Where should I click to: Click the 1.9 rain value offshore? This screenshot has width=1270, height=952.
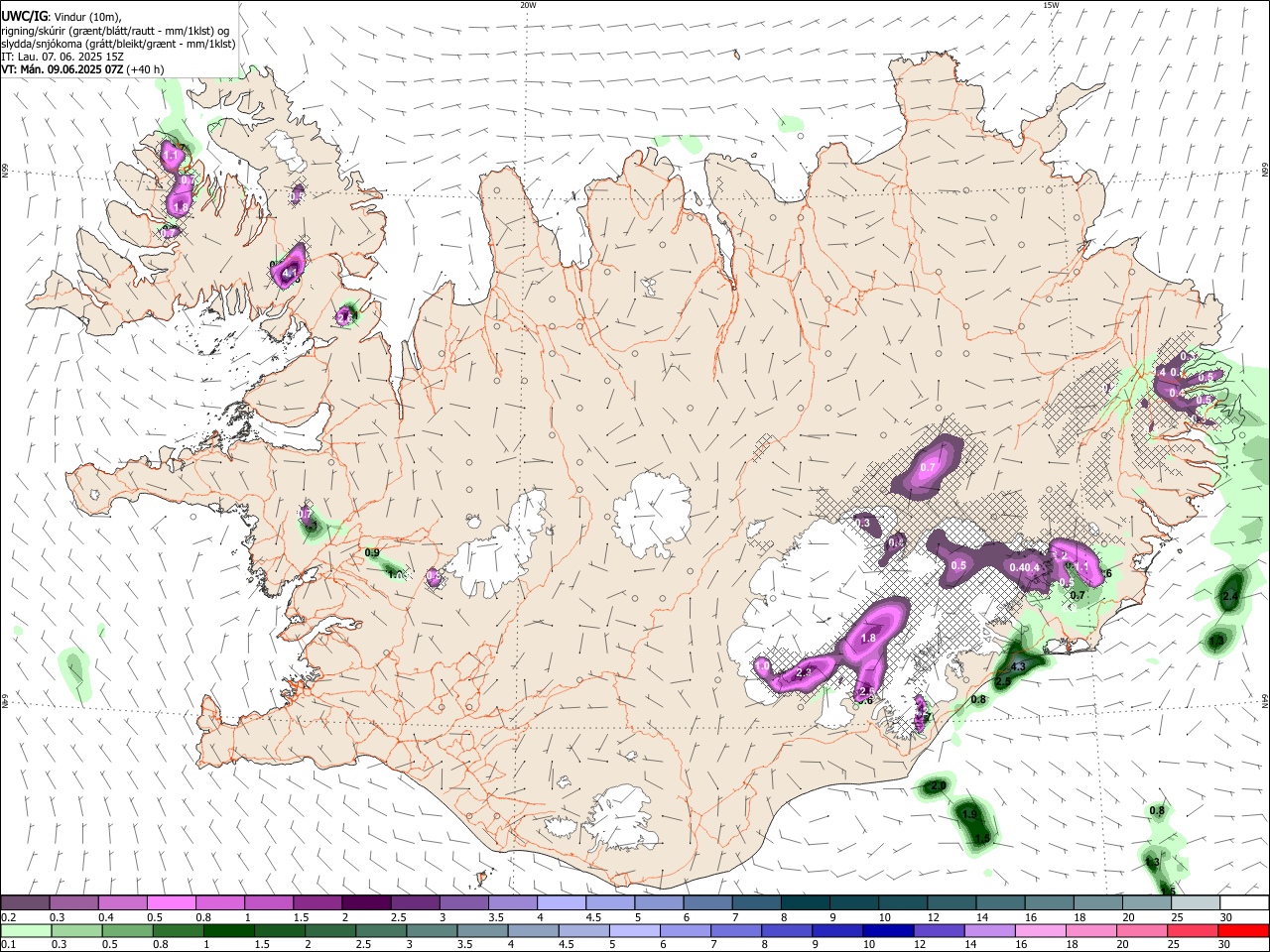click(970, 814)
